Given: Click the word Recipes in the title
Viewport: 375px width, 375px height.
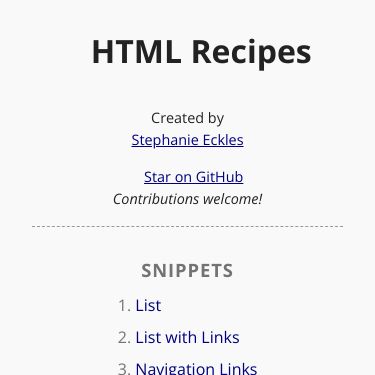Looking at the screenshot, I should 251,53.
